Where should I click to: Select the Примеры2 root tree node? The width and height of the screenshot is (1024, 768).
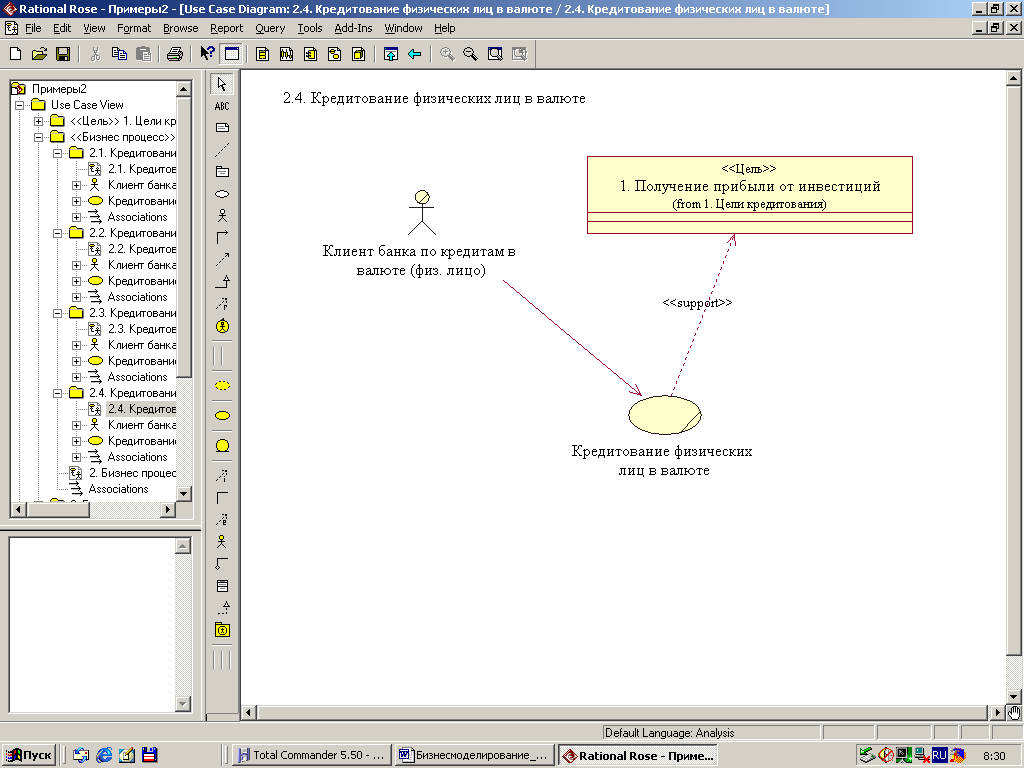click(x=59, y=89)
